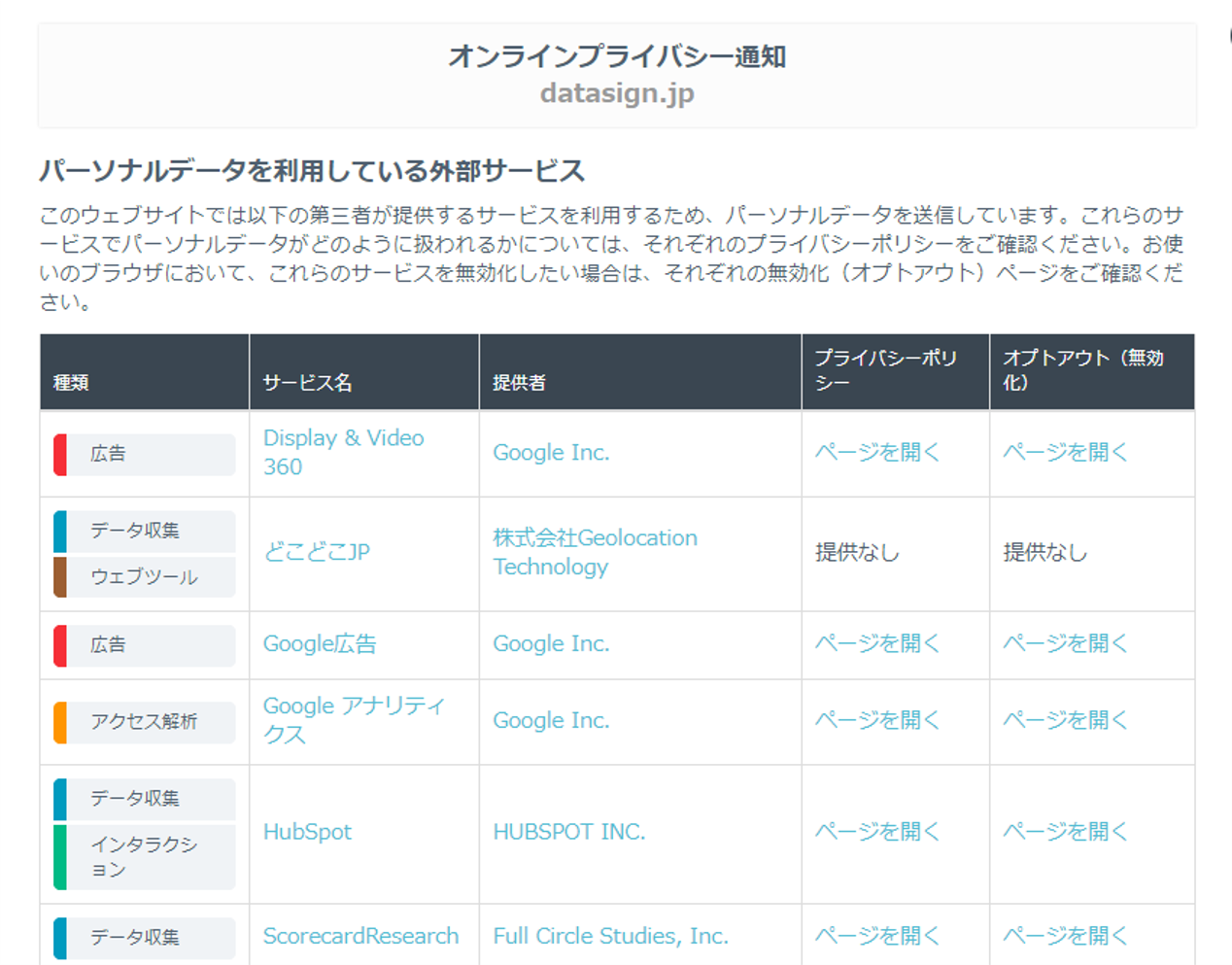The width and height of the screenshot is (1232, 965).
Task: Select the インタラクション category tag
Action: pos(144,857)
